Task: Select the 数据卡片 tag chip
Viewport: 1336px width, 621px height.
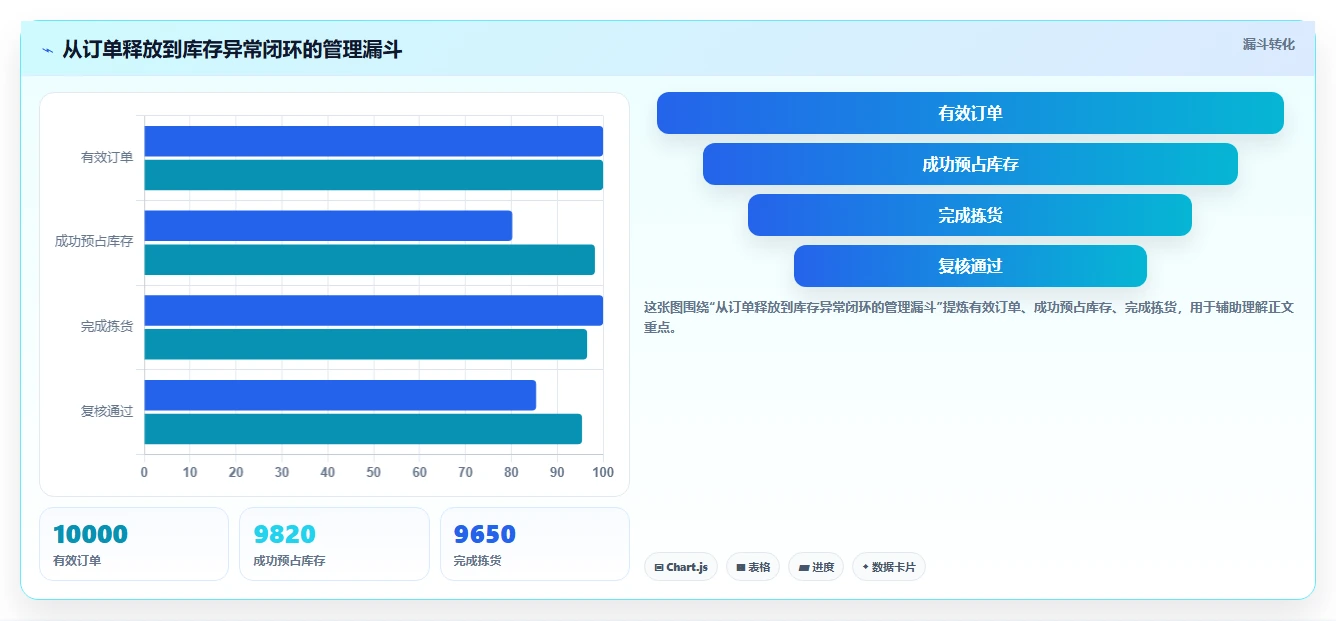Action: tap(889, 567)
